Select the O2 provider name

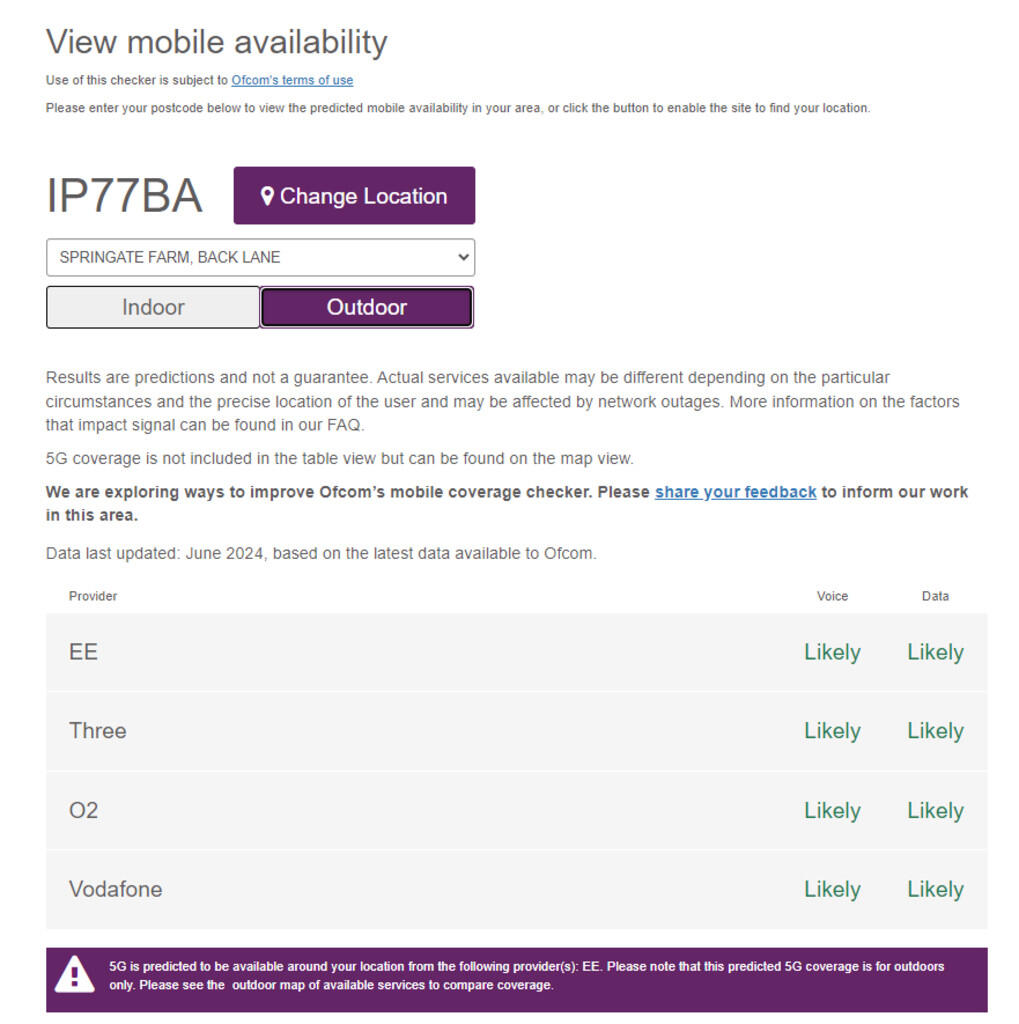point(84,810)
